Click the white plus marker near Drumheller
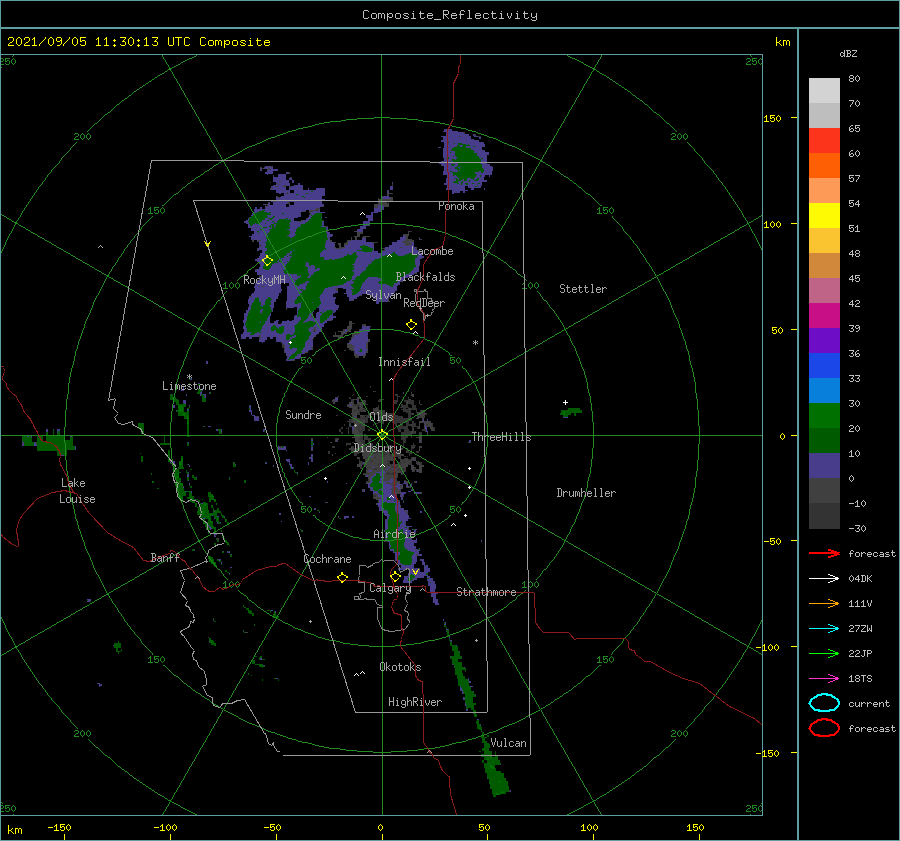 pos(565,402)
